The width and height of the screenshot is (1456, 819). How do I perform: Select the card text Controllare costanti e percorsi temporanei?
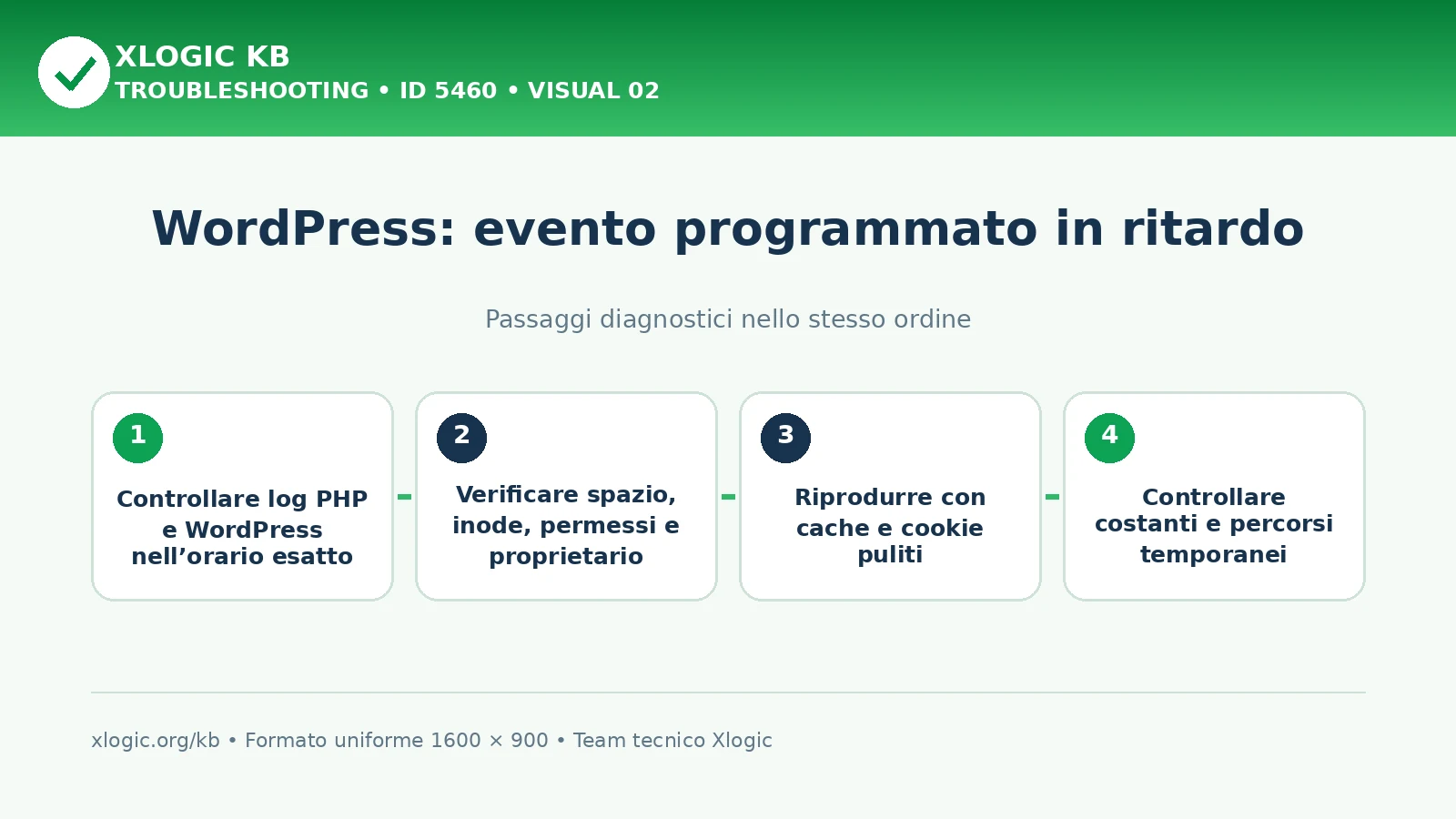(1214, 526)
